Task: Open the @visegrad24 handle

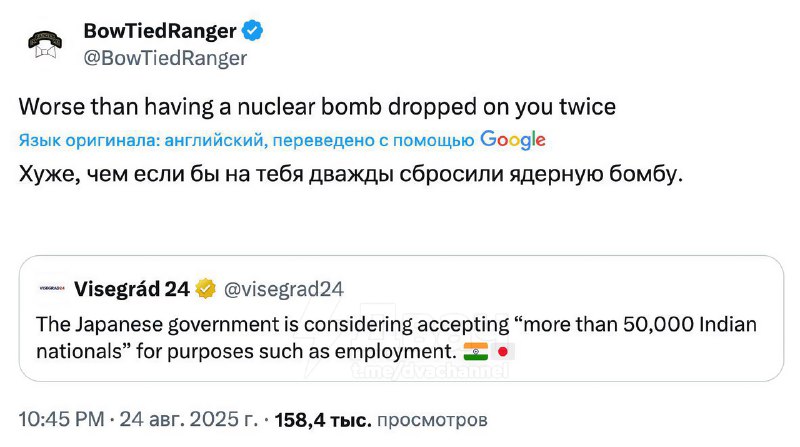Action: [x=284, y=289]
